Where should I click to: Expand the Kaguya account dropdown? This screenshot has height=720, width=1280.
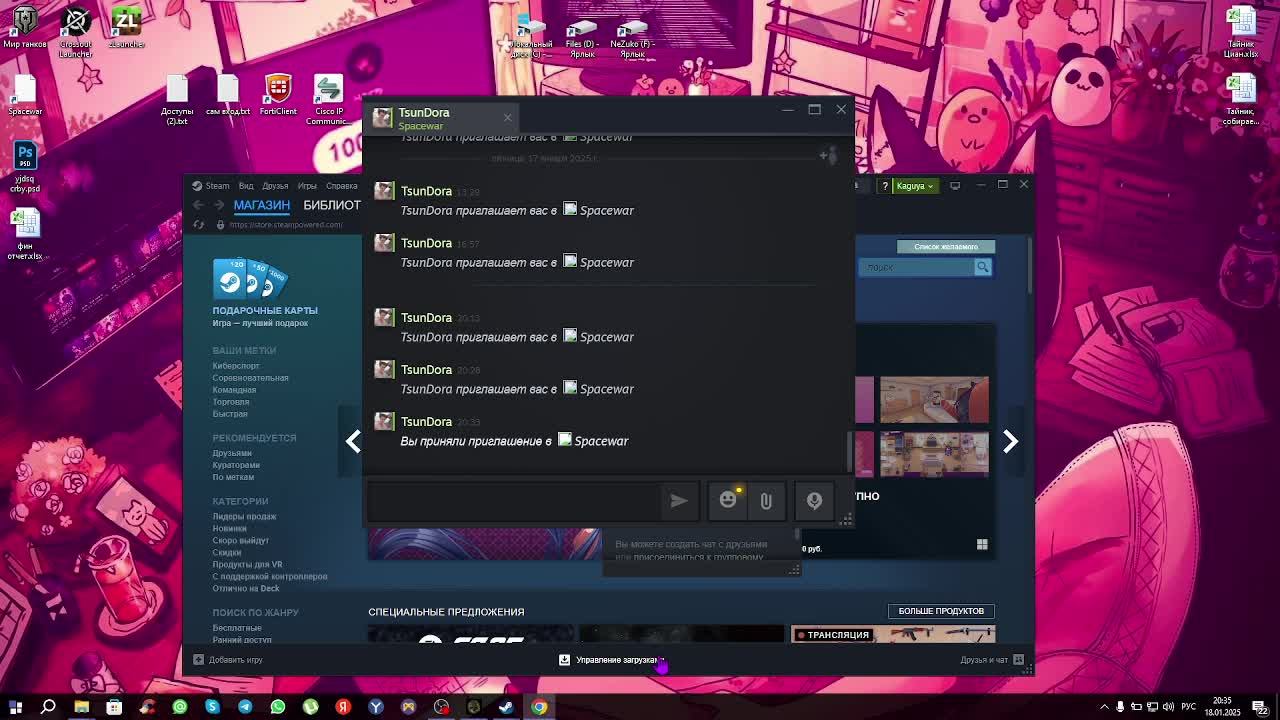pyautogui.click(x=915, y=185)
